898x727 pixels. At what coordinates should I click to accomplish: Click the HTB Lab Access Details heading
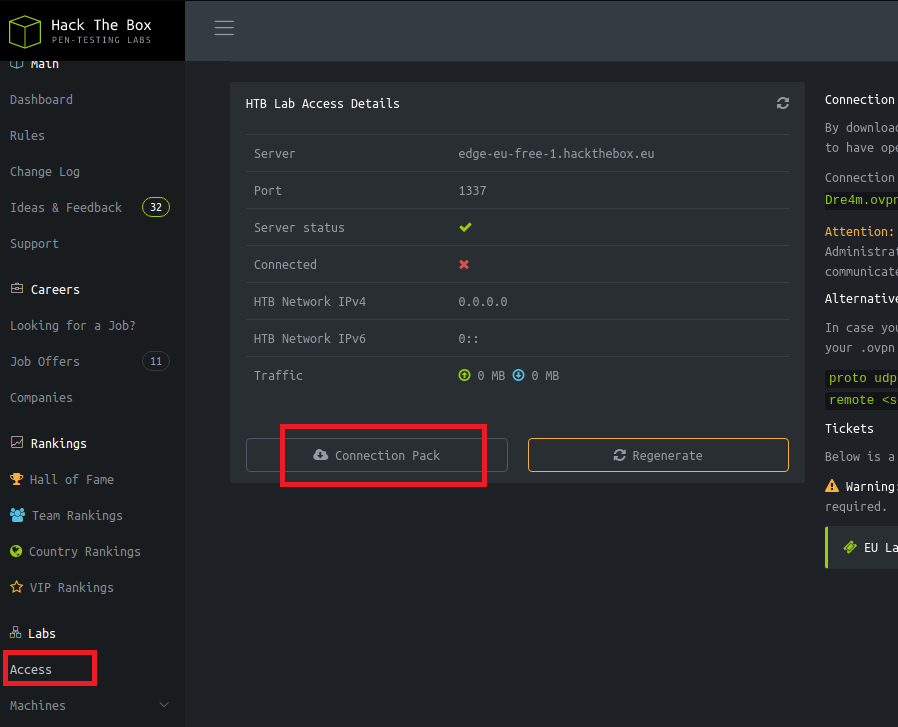322,104
